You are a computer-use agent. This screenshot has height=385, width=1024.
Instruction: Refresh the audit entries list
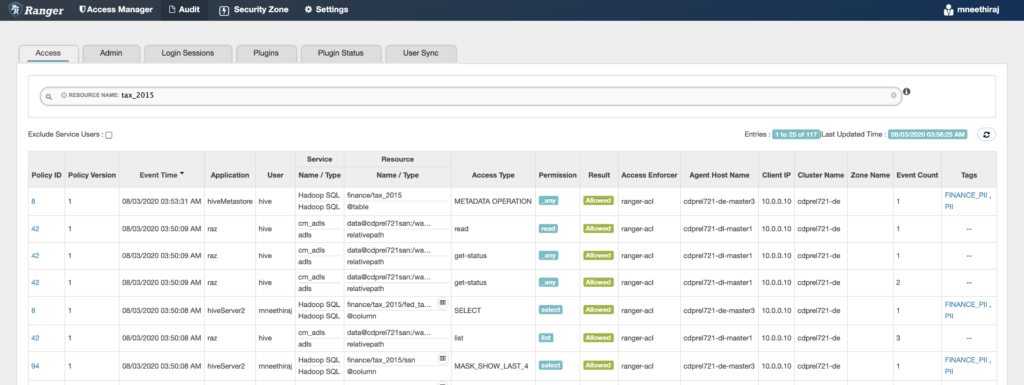(x=986, y=134)
